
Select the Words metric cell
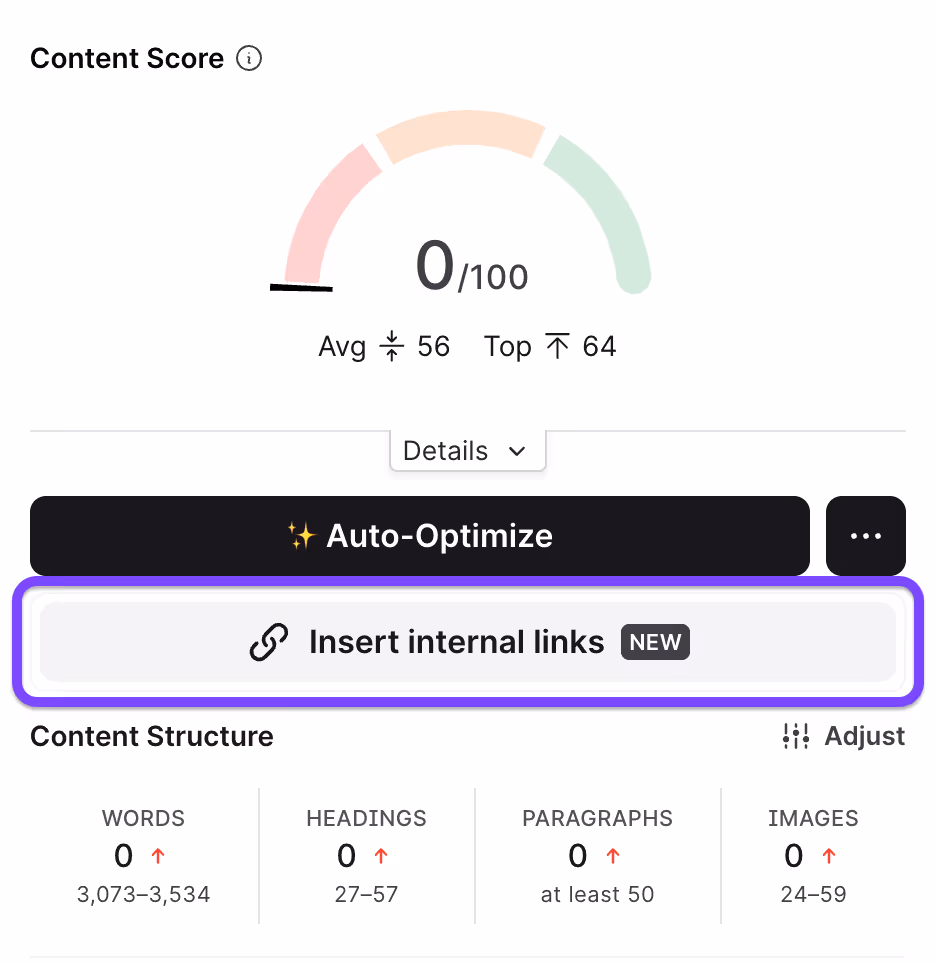(144, 856)
